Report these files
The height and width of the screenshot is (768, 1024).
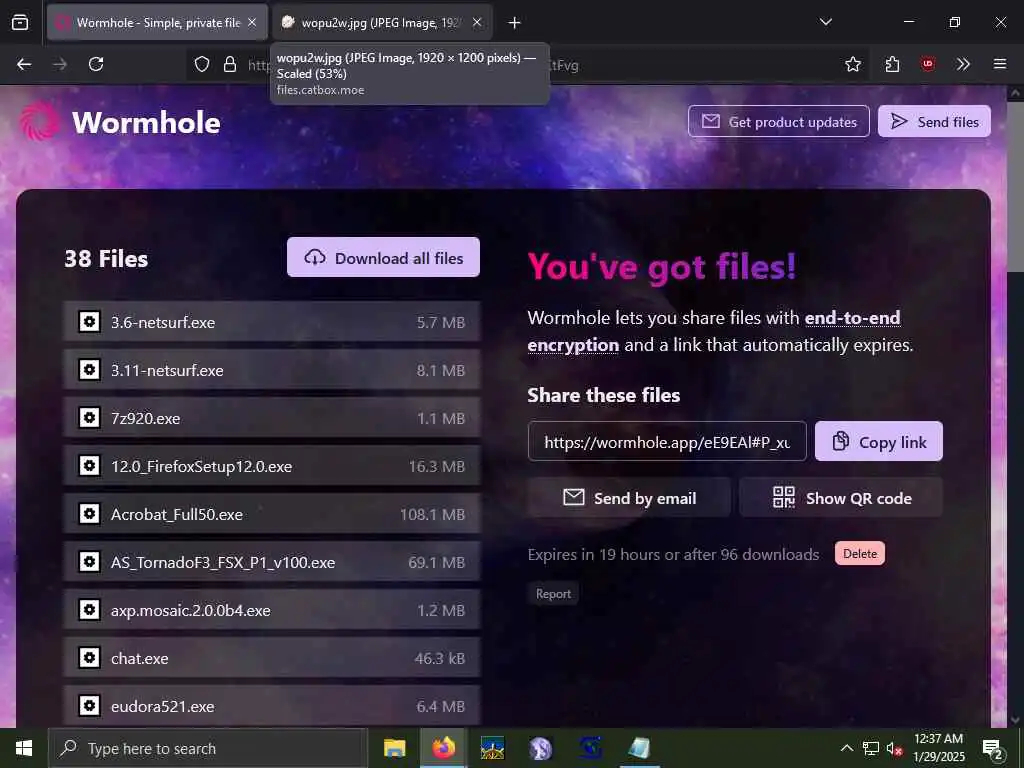(x=553, y=594)
